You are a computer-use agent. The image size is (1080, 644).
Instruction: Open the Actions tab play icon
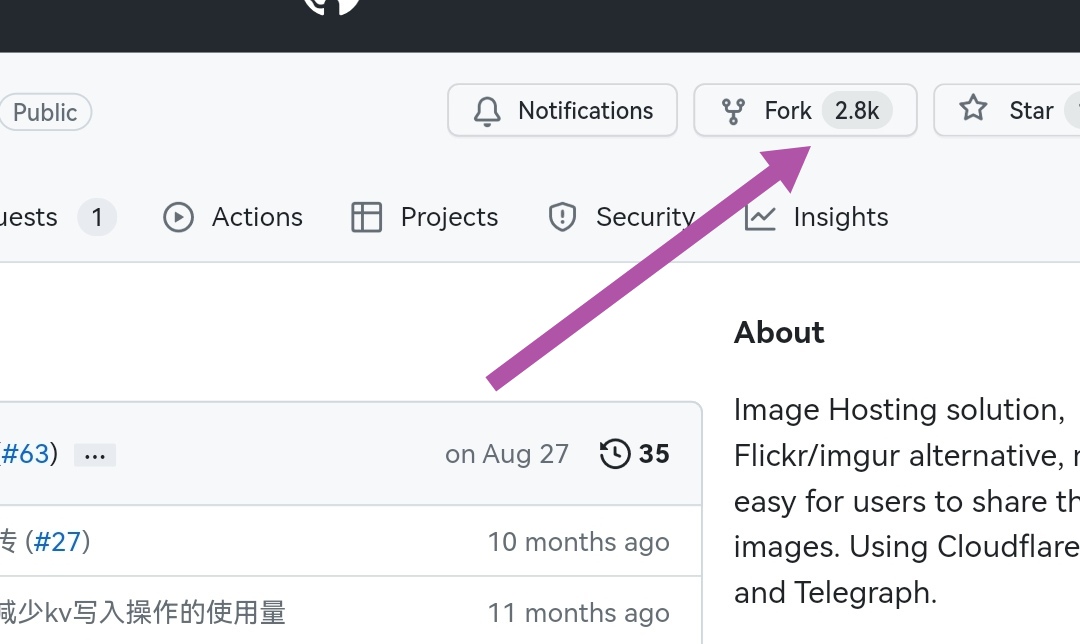coord(178,217)
